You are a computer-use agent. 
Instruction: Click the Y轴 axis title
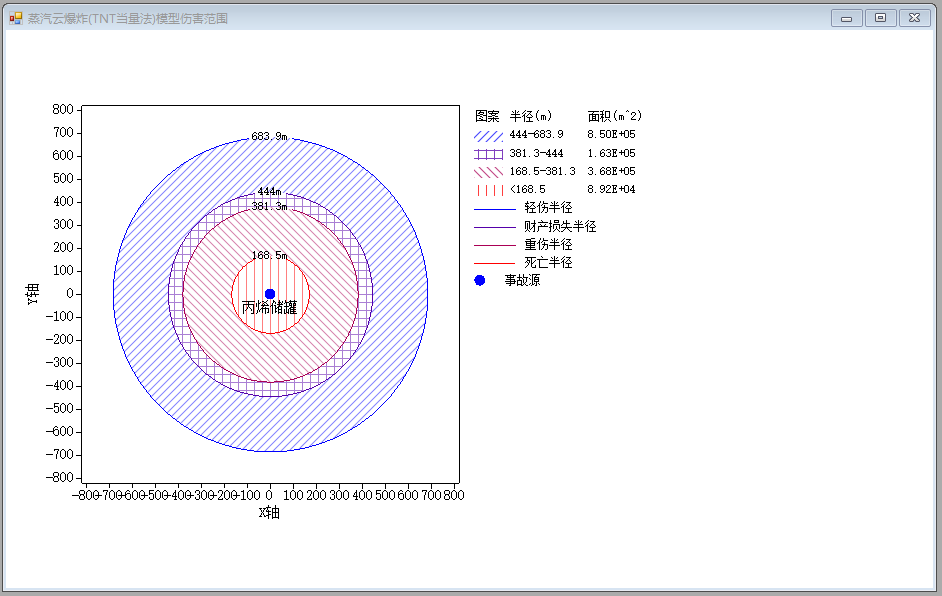pyautogui.click(x=32, y=294)
